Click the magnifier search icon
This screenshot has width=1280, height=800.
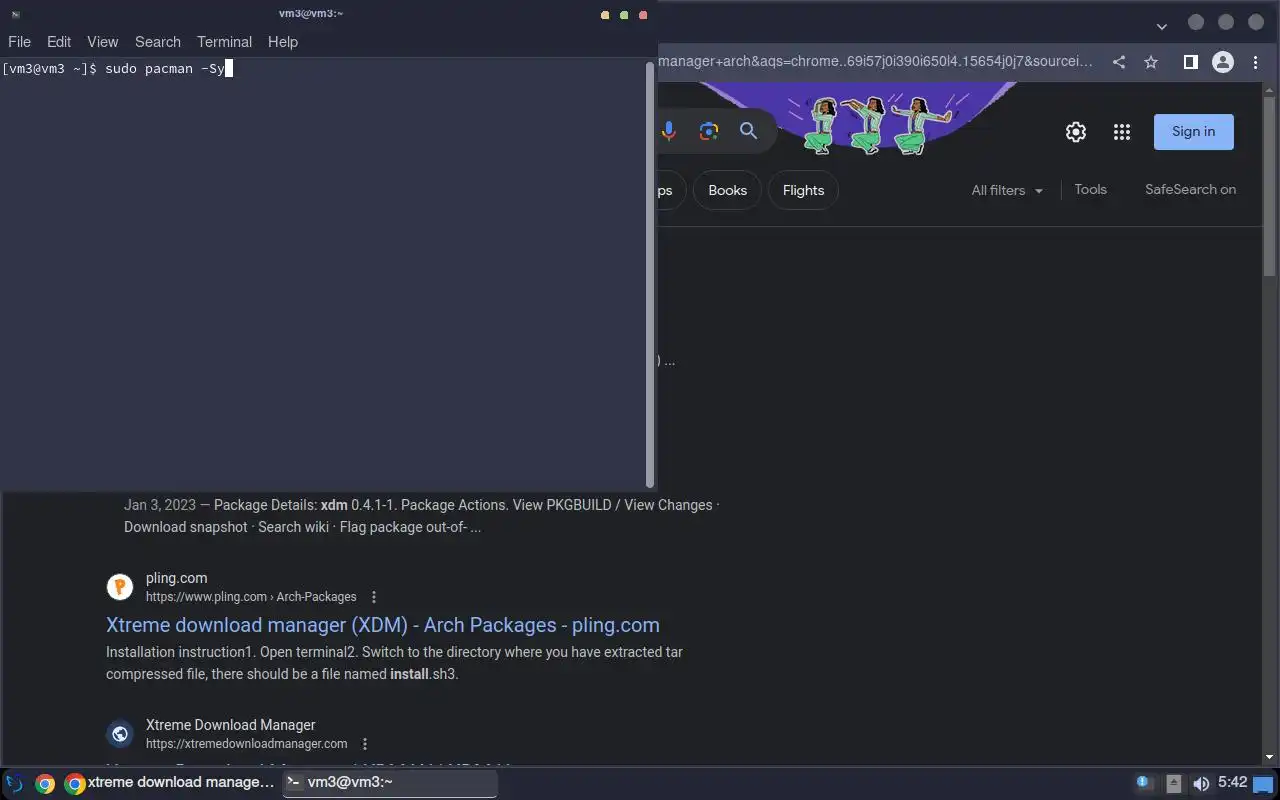[748, 131]
